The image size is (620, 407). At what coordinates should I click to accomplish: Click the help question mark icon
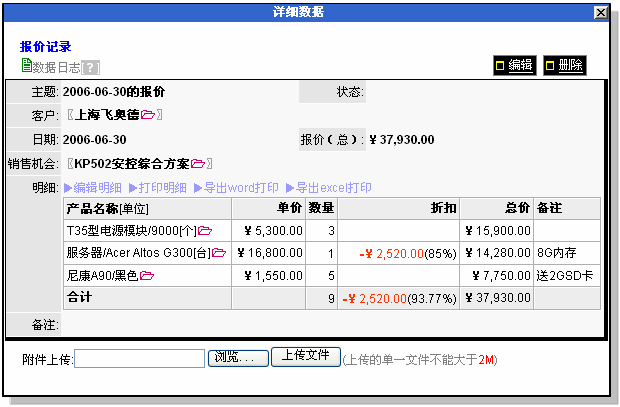click(x=91, y=67)
